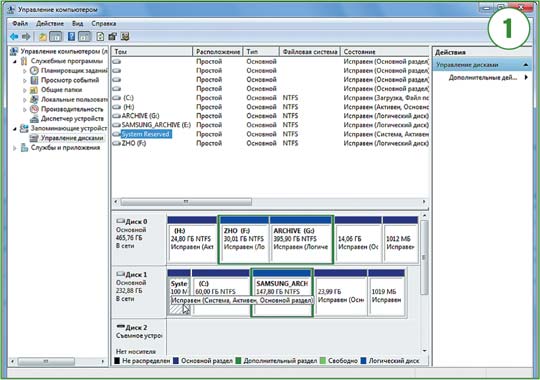Click the Управление дисками icon in tree
This screenshot has height=380, width=540.
pos(34,138)
